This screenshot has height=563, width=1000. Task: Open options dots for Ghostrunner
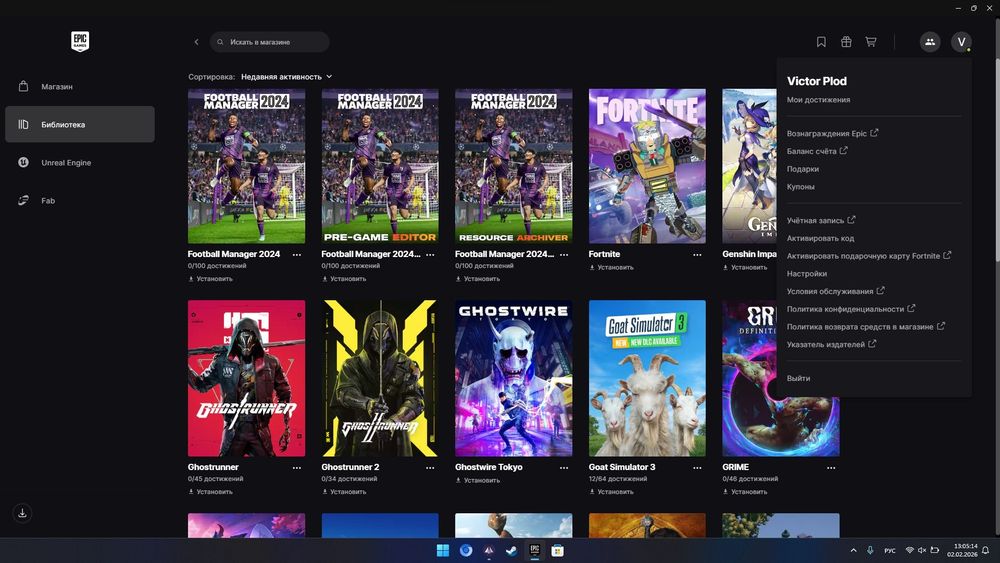click(297, 467)
